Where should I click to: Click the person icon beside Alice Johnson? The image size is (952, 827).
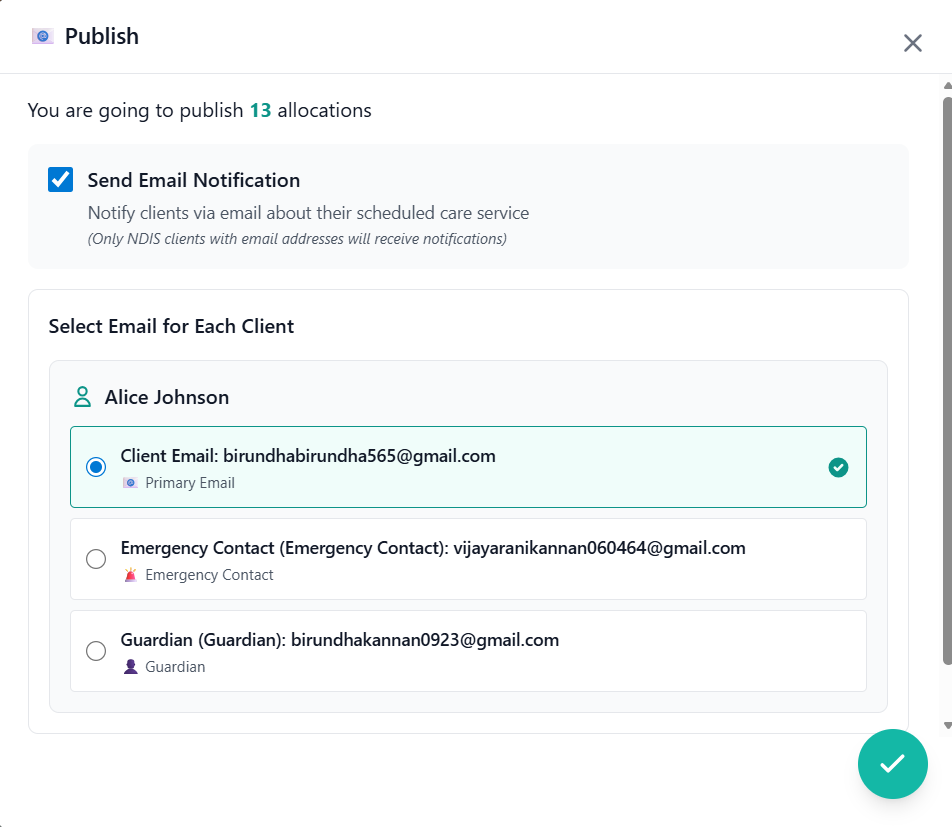(83, 397)
